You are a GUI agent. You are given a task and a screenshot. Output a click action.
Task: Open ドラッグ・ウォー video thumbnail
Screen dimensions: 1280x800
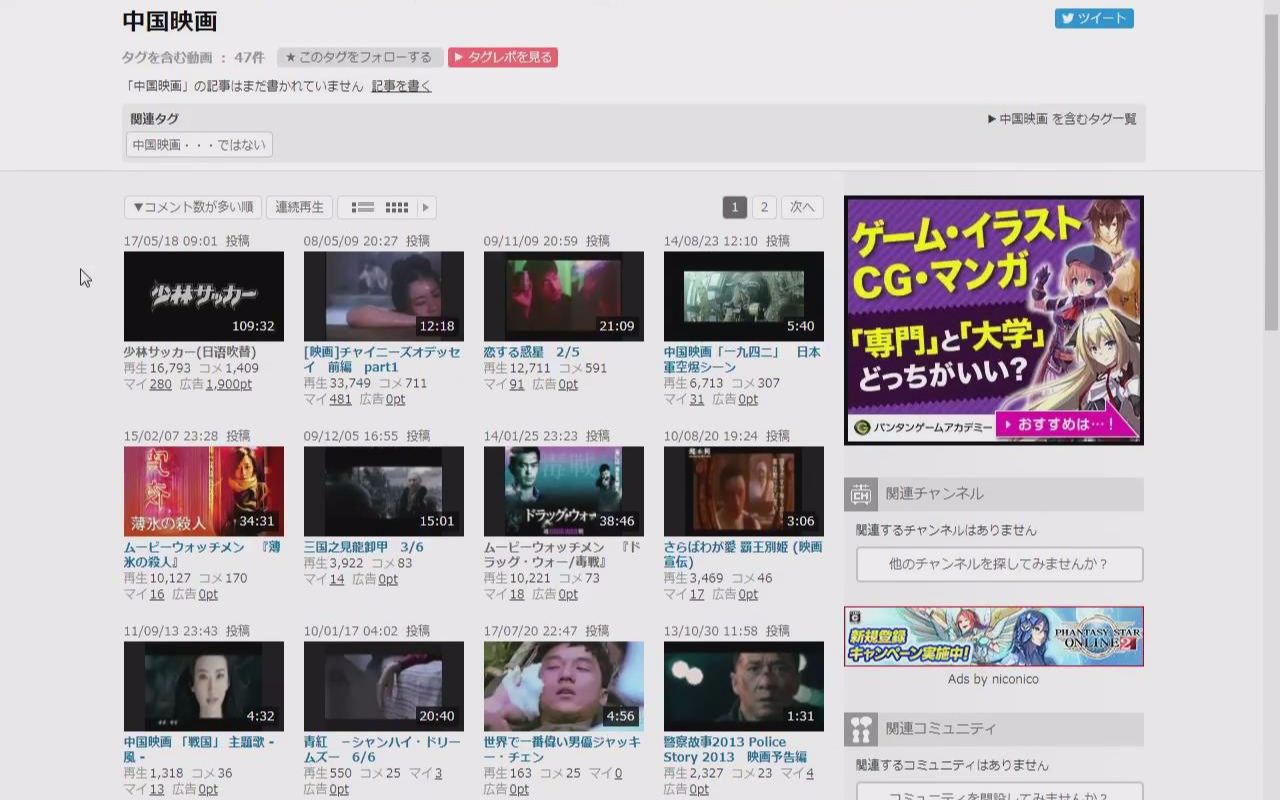click(x=564, y=491)
